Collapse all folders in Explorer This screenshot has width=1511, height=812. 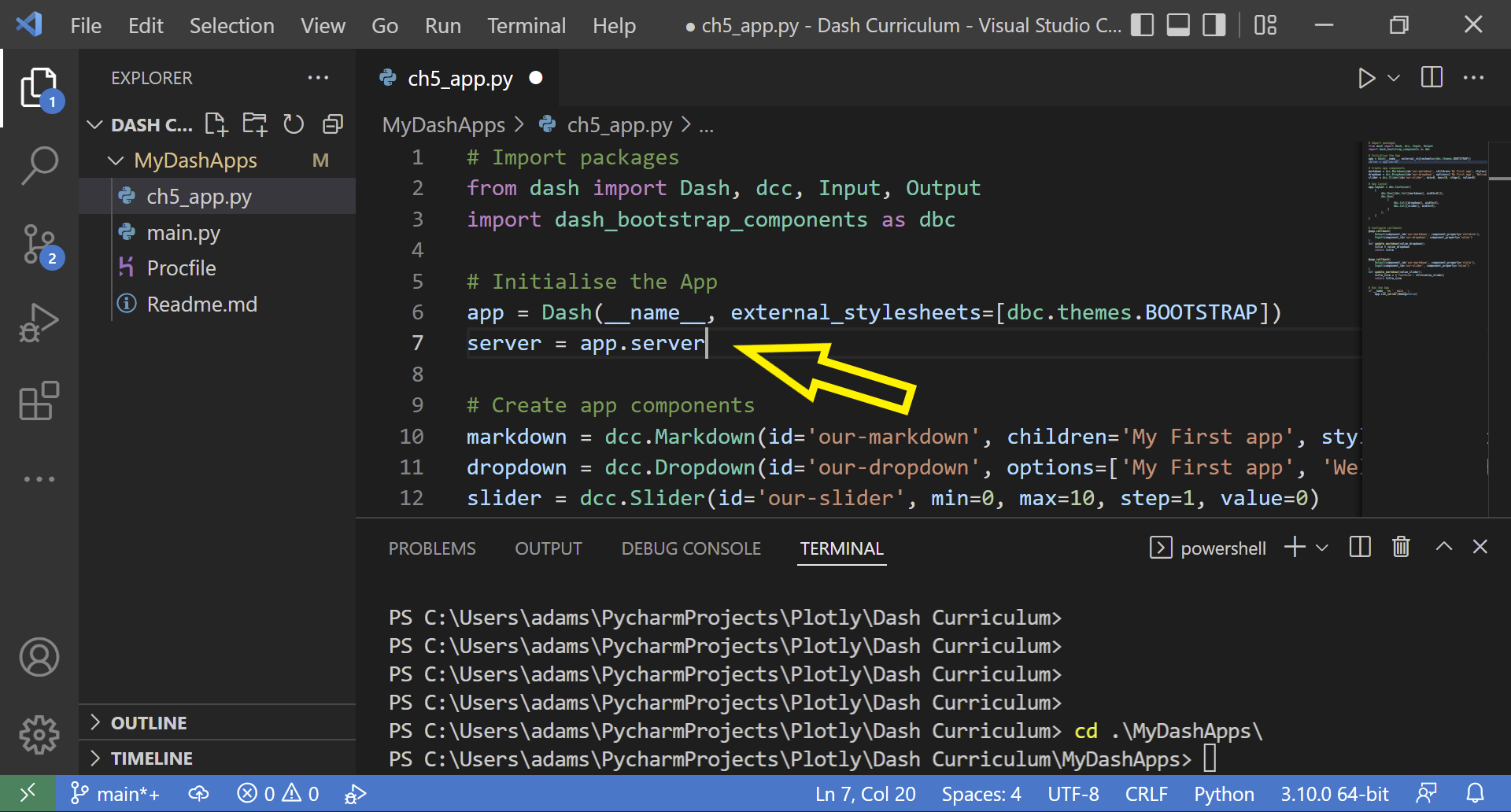point(333,124)
